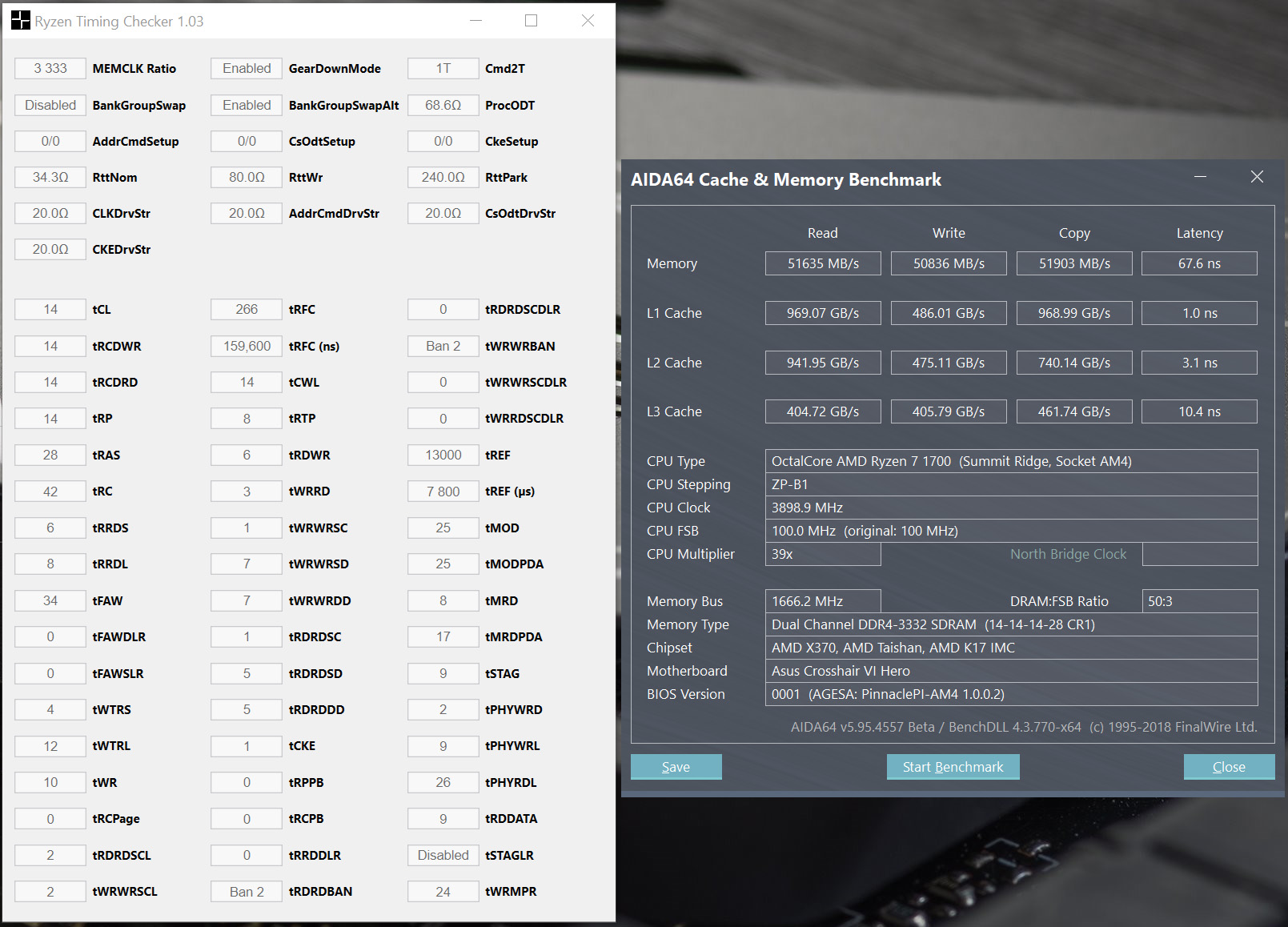Select the tWTRL value 12
The width and height of the screenshot is (1288, 927).
click(50, 746)
